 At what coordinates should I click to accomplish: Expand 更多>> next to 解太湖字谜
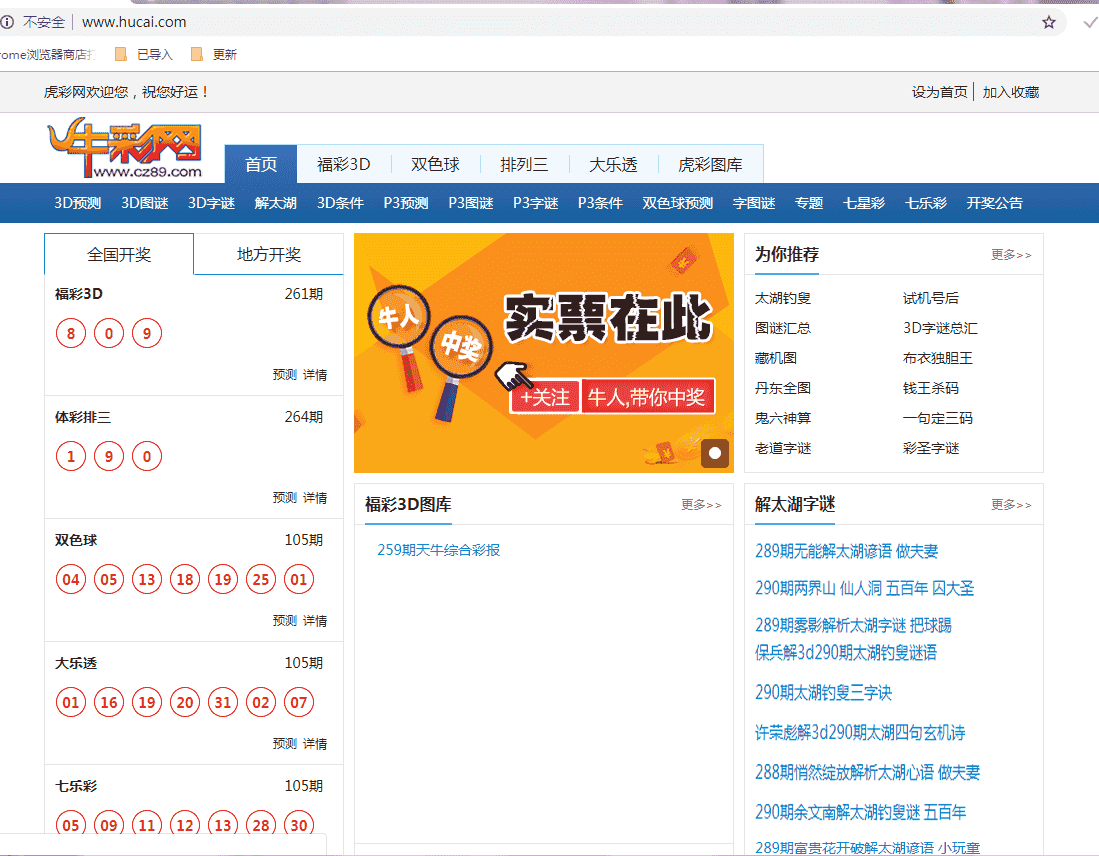click(x=1011, y=505)
